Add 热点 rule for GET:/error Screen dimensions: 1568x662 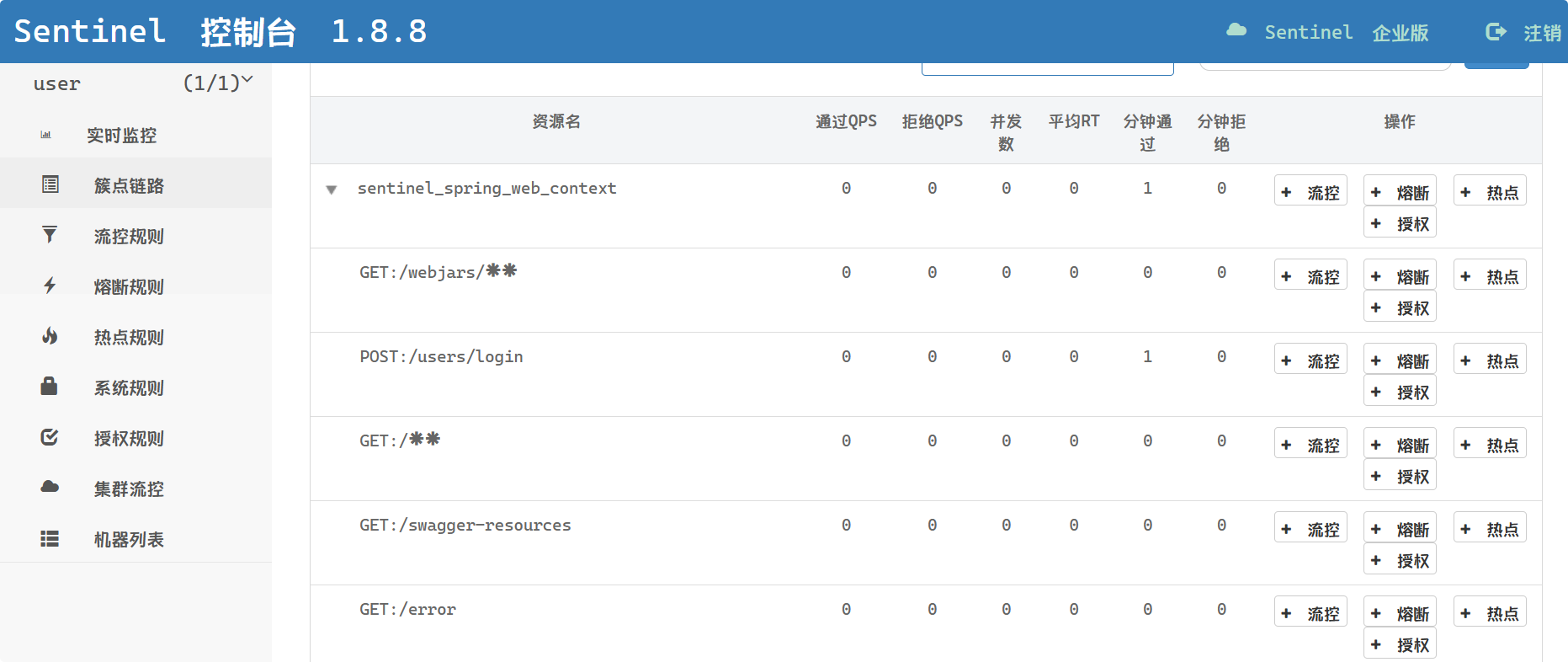pyautogui.click(x=1490, y=612)
